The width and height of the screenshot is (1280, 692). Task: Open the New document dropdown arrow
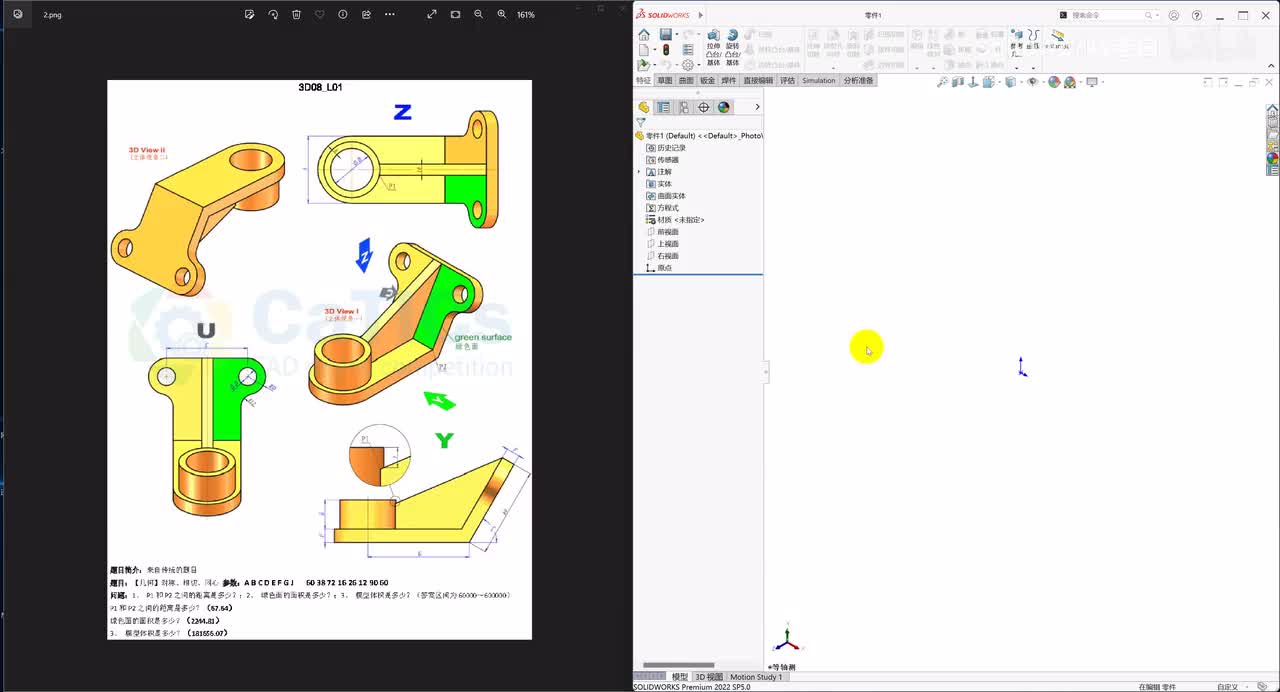[x=655, y=50]
